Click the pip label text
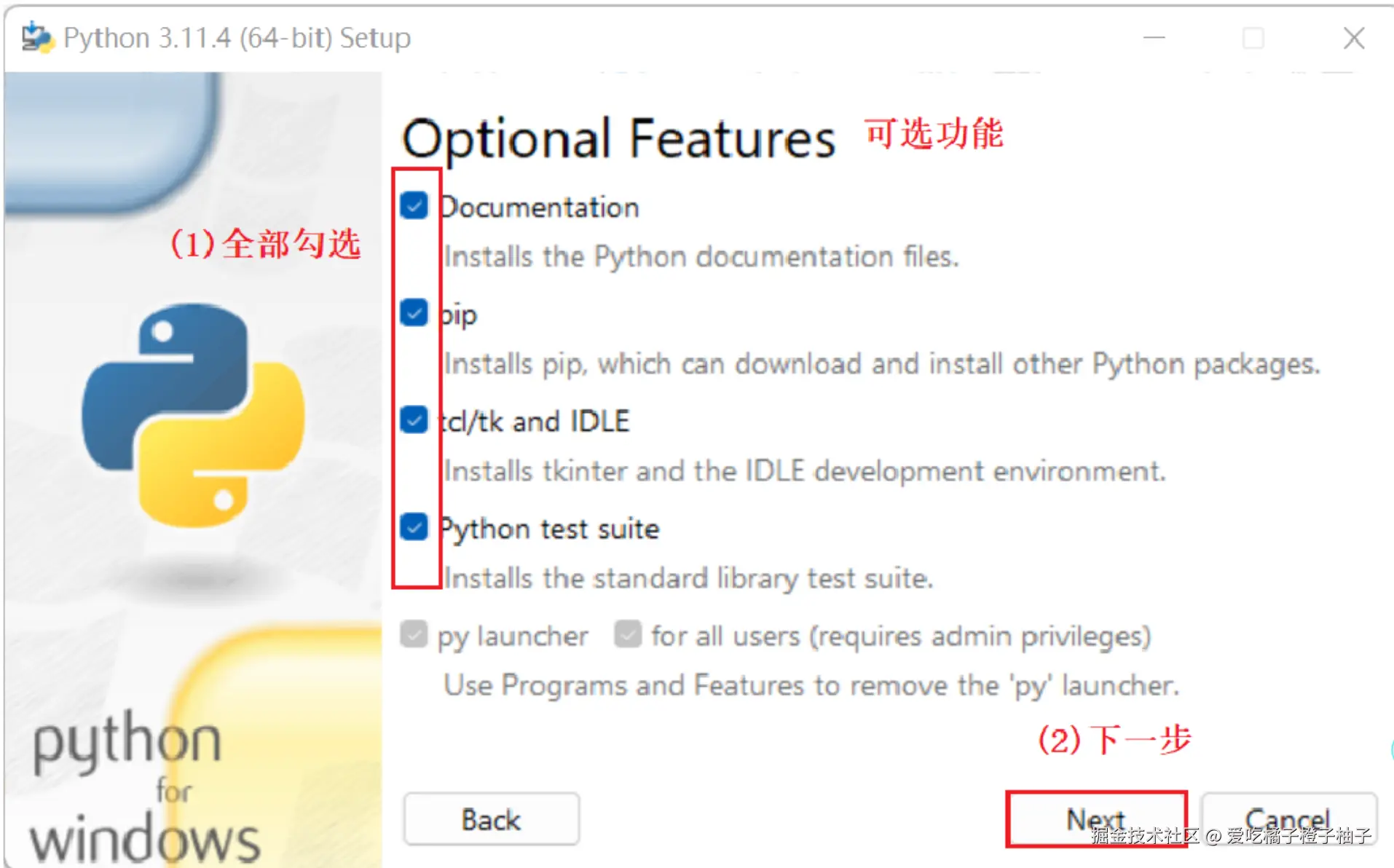 point(460,315)
